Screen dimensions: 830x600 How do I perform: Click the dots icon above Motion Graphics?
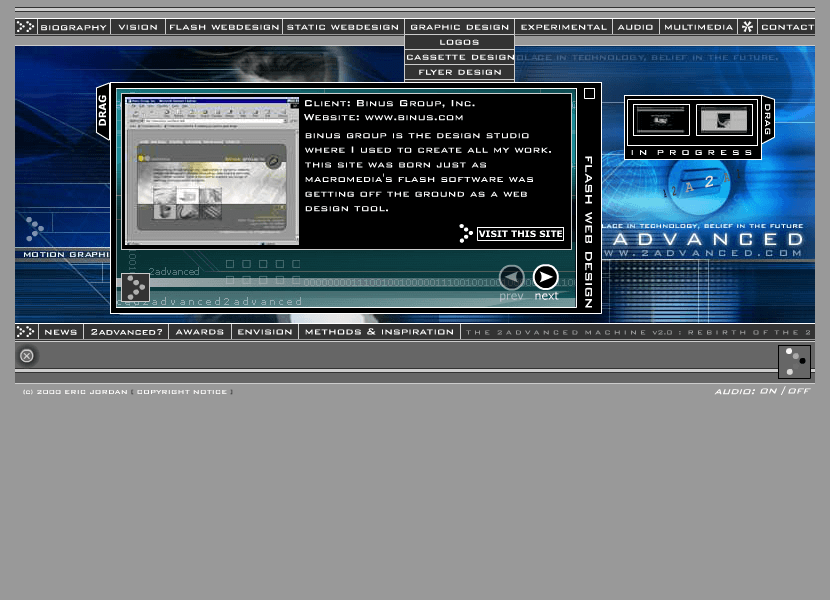pyautogui.click(x=34, y=228)
